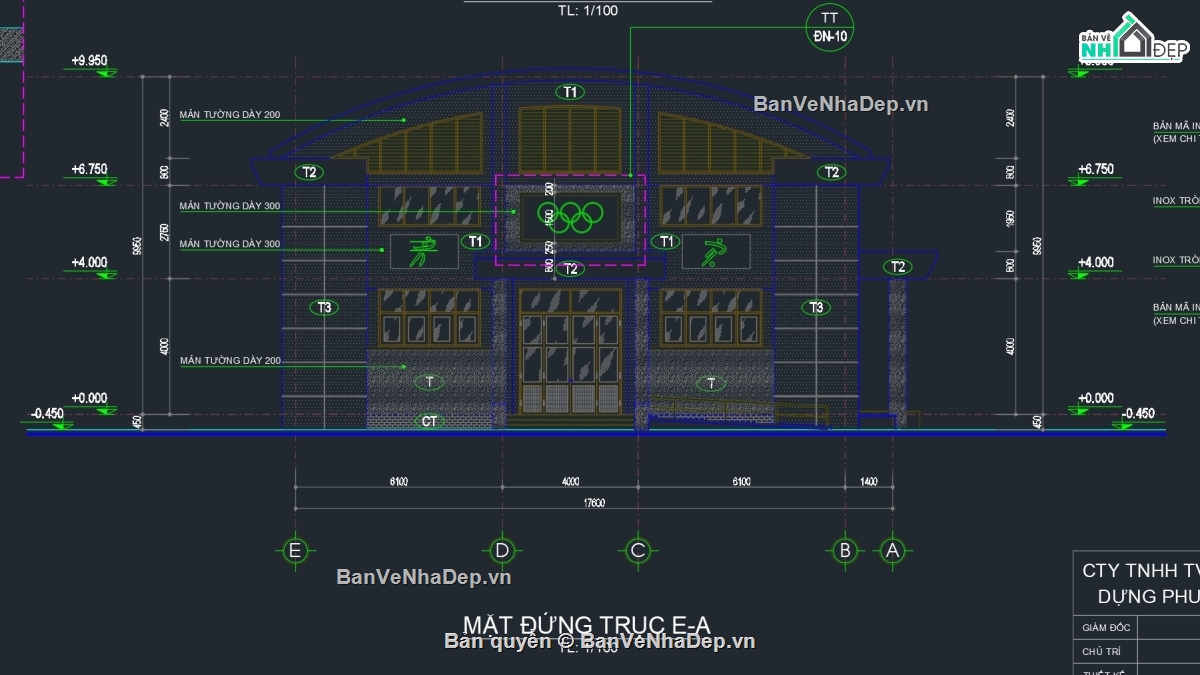1200x675 pixels.
Task: Click the 17600 overall dimension text
Action: click(x=594, y=504)
